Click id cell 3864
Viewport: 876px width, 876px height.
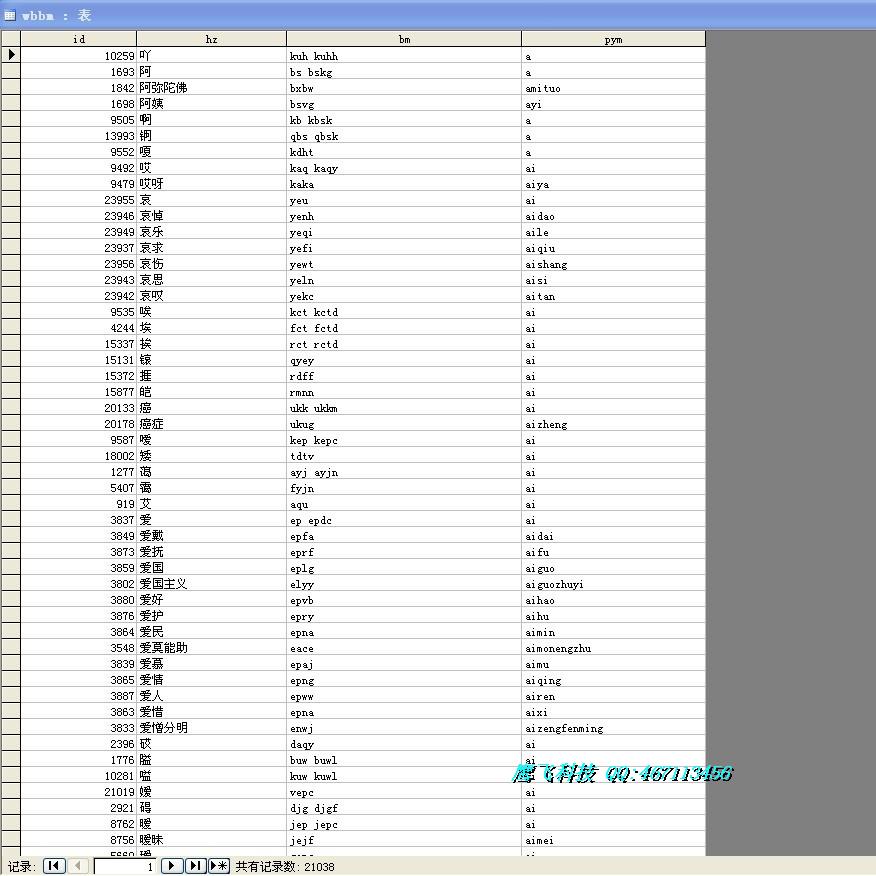point(79,632)
